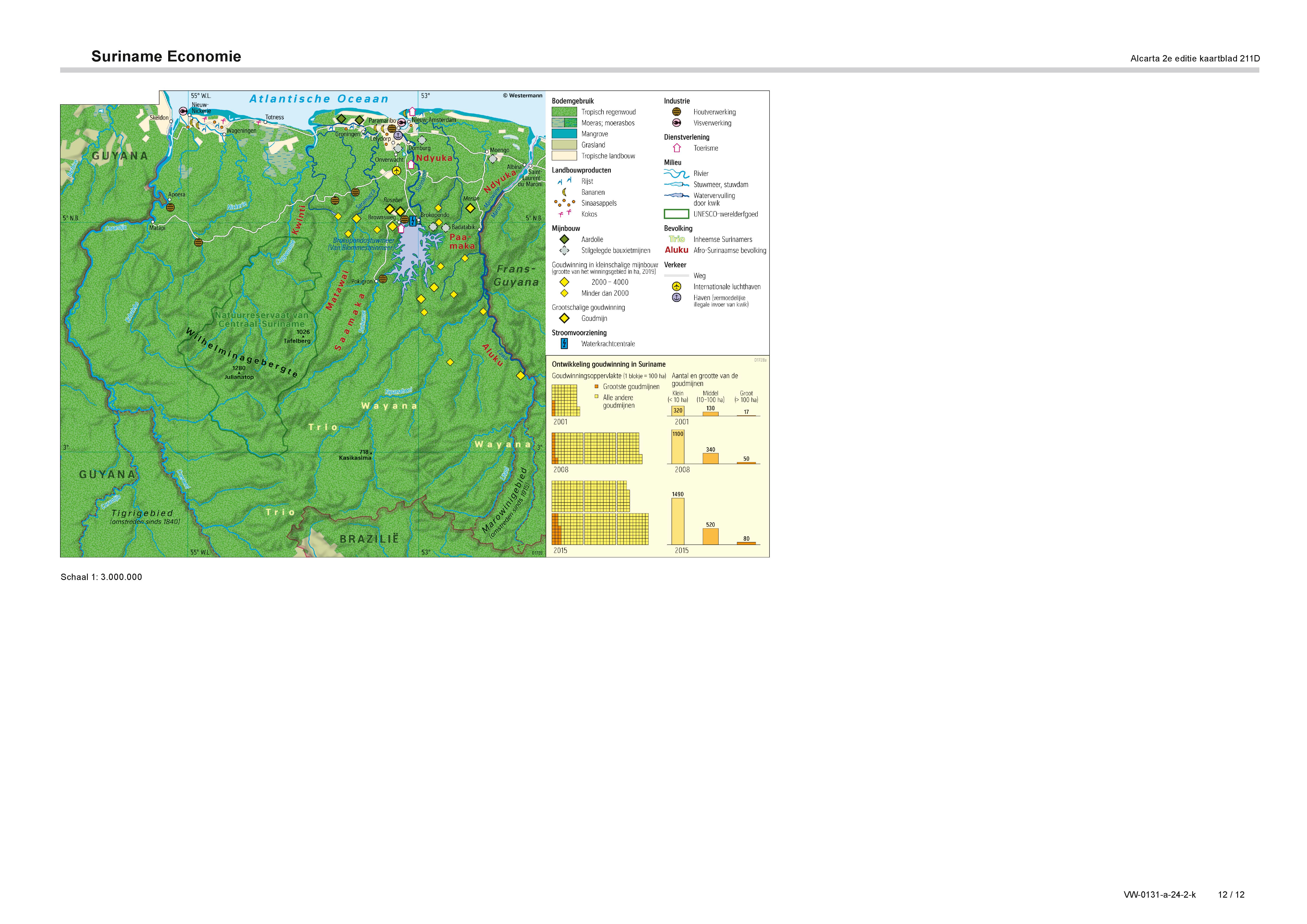Click the Goudmijn diamond legend symbol
This screenshot has height=924, width=1307.
coord(564,319)
